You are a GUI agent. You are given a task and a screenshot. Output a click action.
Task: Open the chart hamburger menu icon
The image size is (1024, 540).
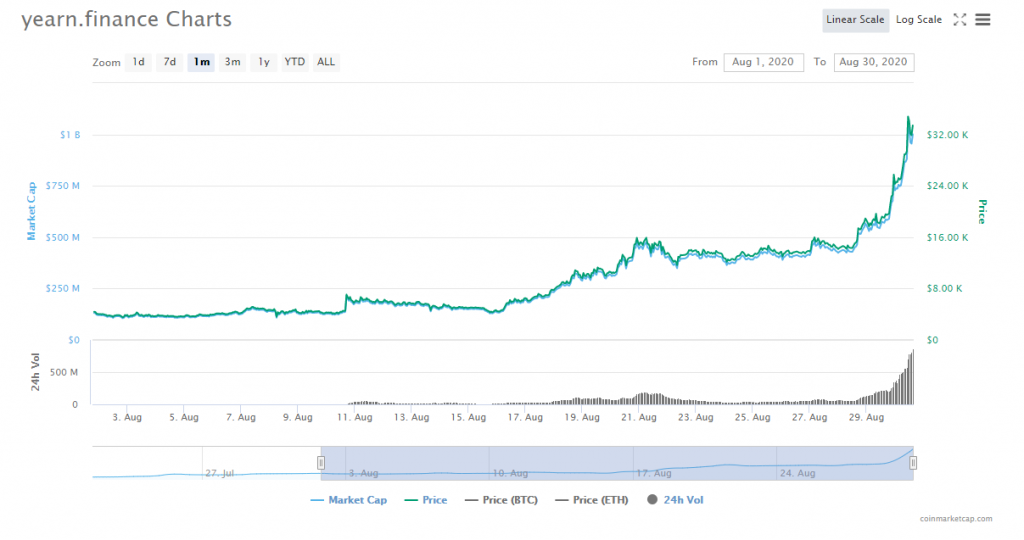pos(982,20)
